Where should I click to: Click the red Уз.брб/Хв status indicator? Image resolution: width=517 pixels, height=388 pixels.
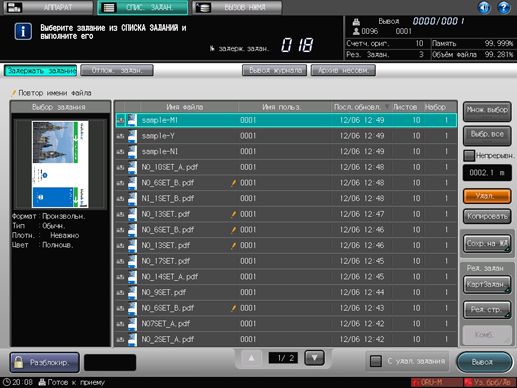[x=491, y=382]
